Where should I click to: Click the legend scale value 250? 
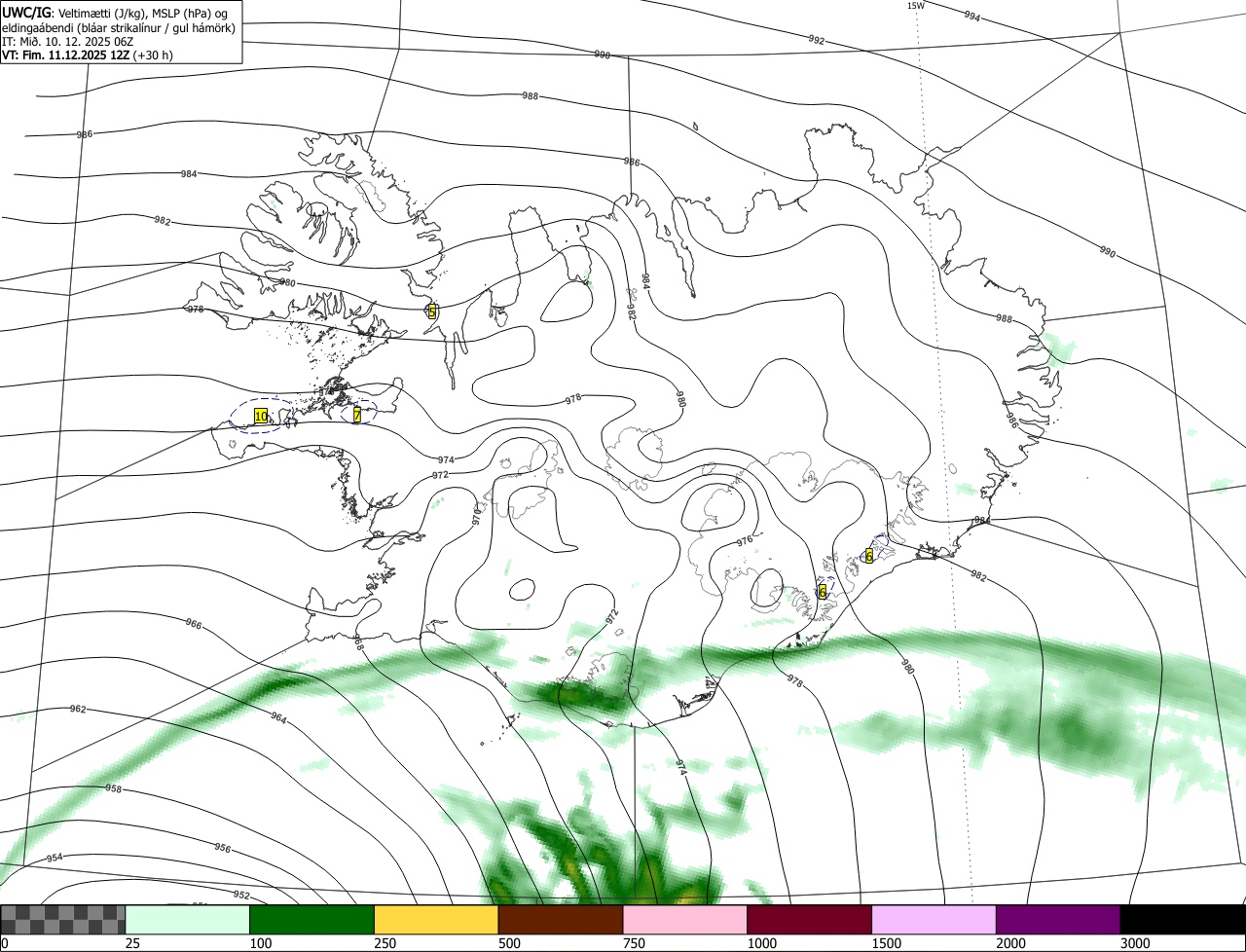point(385,943)
